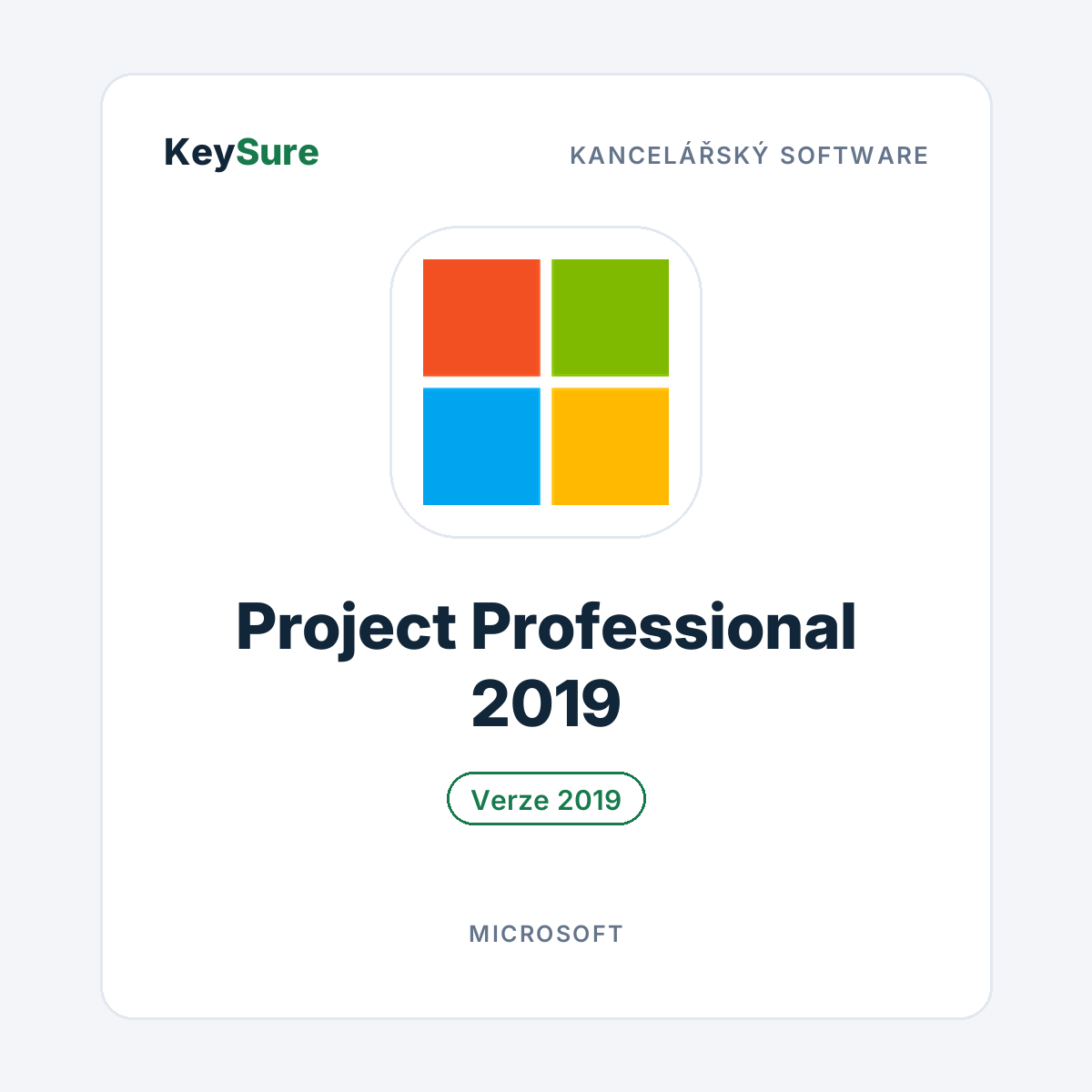Click the Project Professional 2019 title
The width and height of the screenshot is (1092, 1092).
point(546,665)
